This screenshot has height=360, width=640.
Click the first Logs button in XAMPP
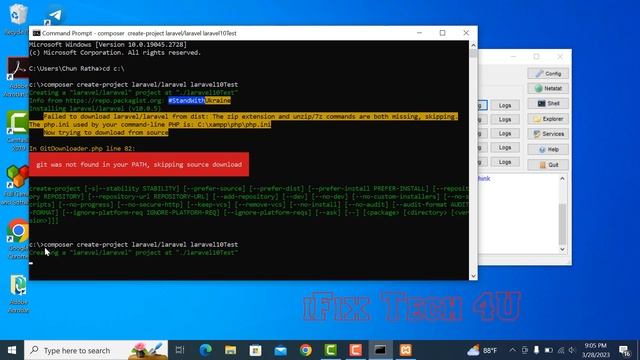coord(504,105)
